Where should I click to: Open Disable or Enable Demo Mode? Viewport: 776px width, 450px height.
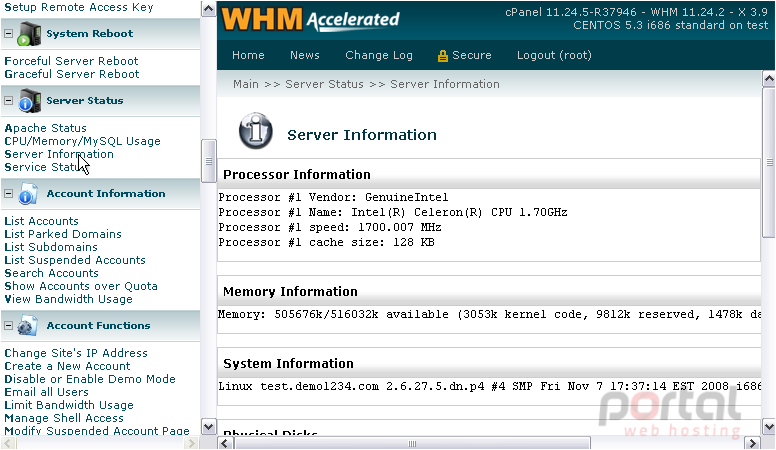click(x=90, y=379)
